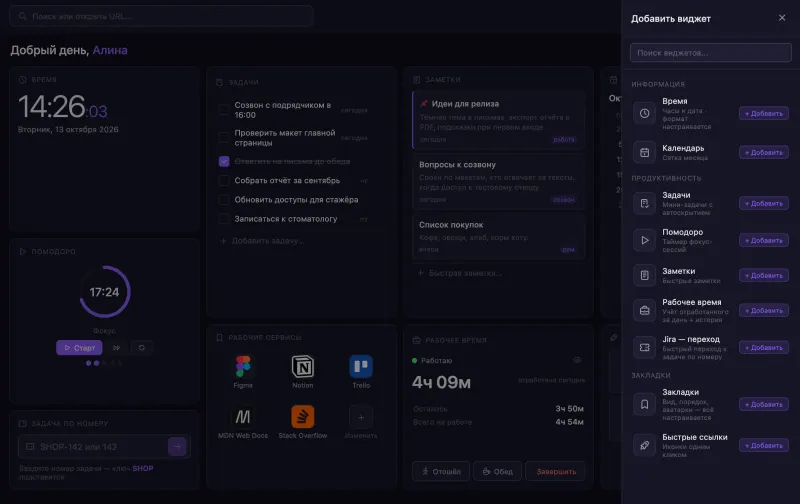Image resolution: width=800 pixels, height=504 pixels.
Task: Click the созвон tag on Вопросы к созвону
Action: [564, 200]
